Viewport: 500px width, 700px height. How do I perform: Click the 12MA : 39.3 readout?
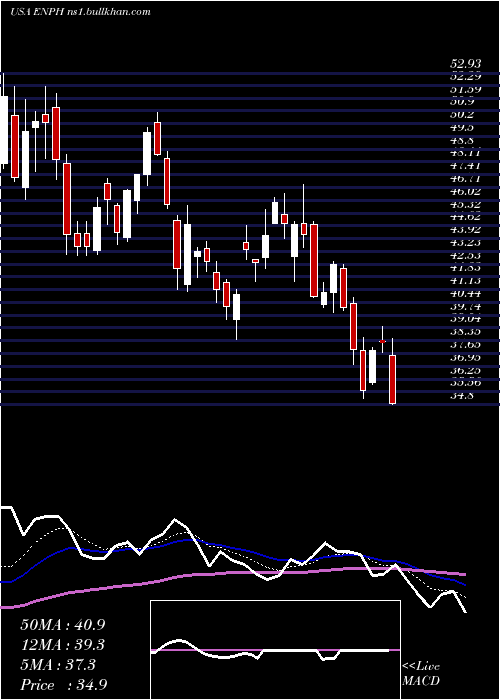(x=62, y=645)
